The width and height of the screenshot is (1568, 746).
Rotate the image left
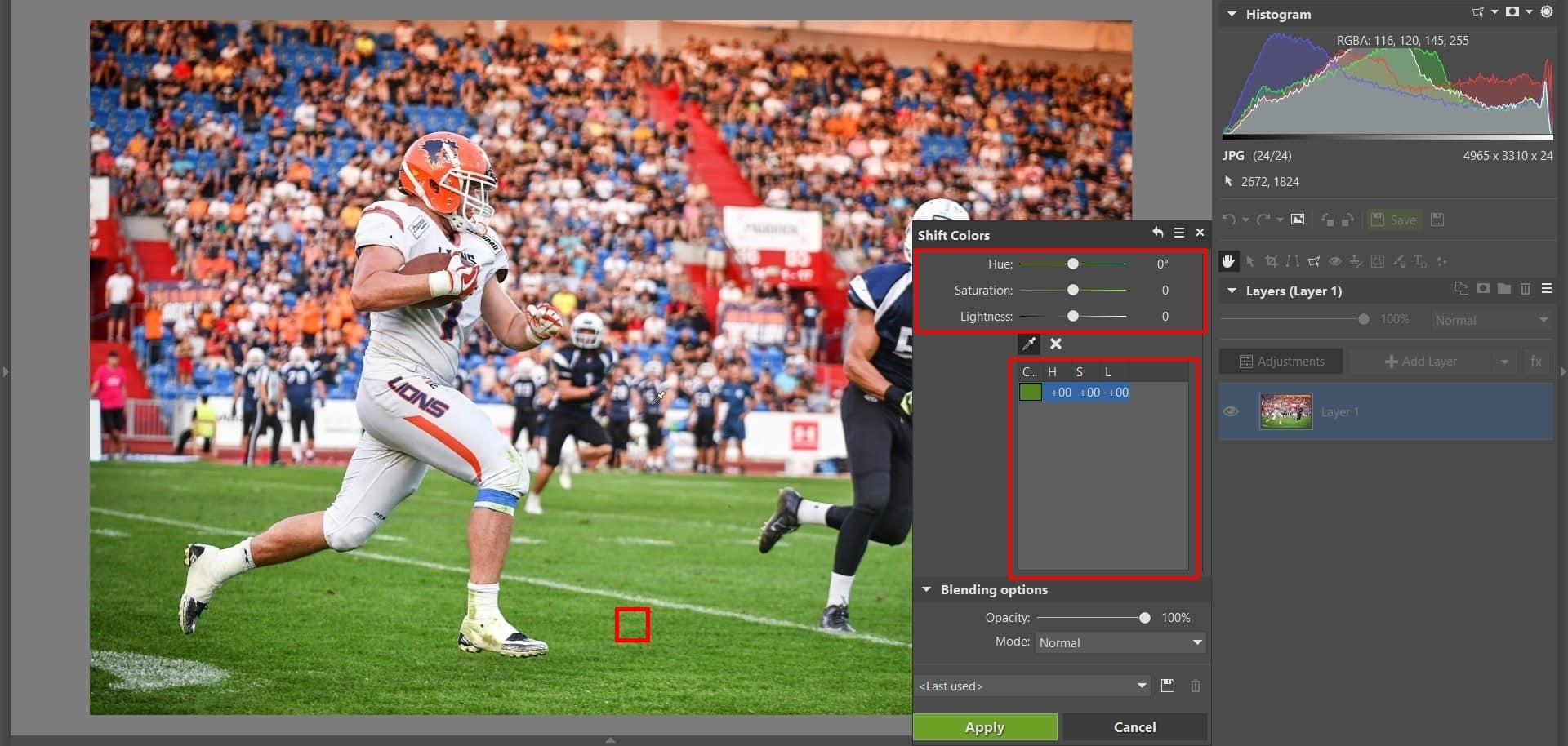pyautogui.click(x=1327, y=220)
